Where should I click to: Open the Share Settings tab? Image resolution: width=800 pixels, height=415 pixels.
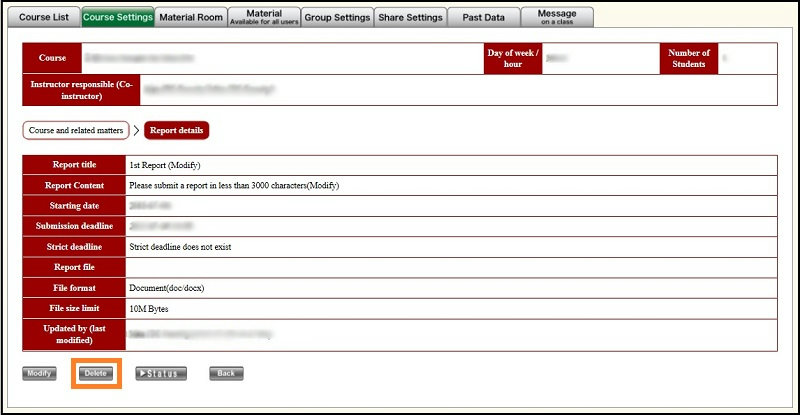(x=410, y=17)
